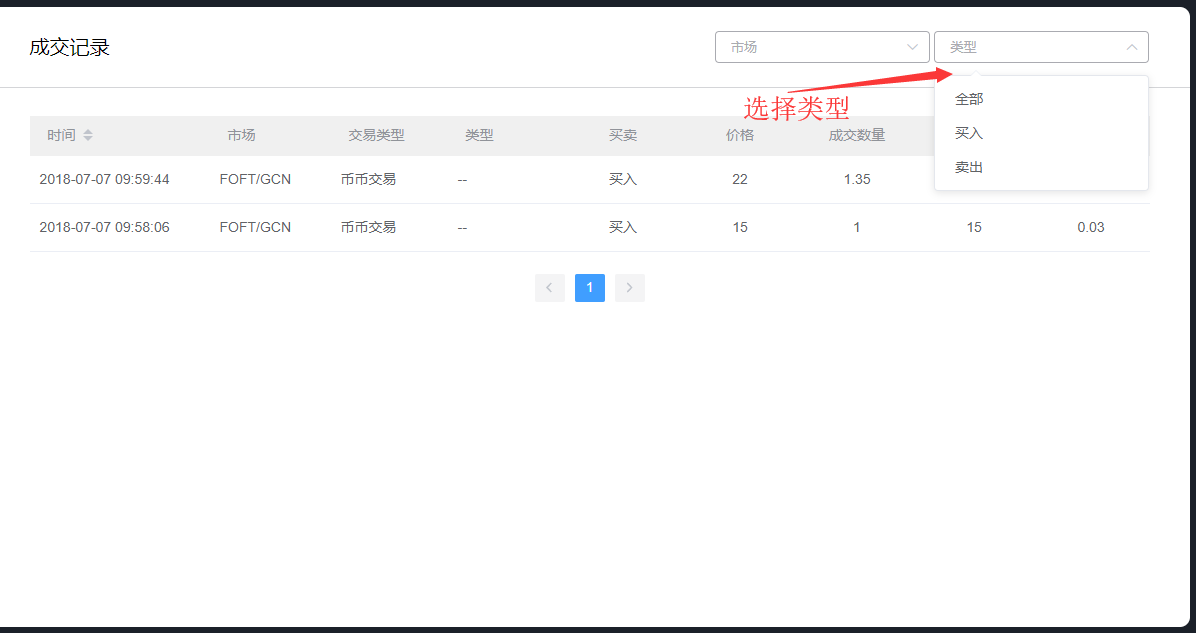Choose 买入 option in the dropdown

pos(969,133)
